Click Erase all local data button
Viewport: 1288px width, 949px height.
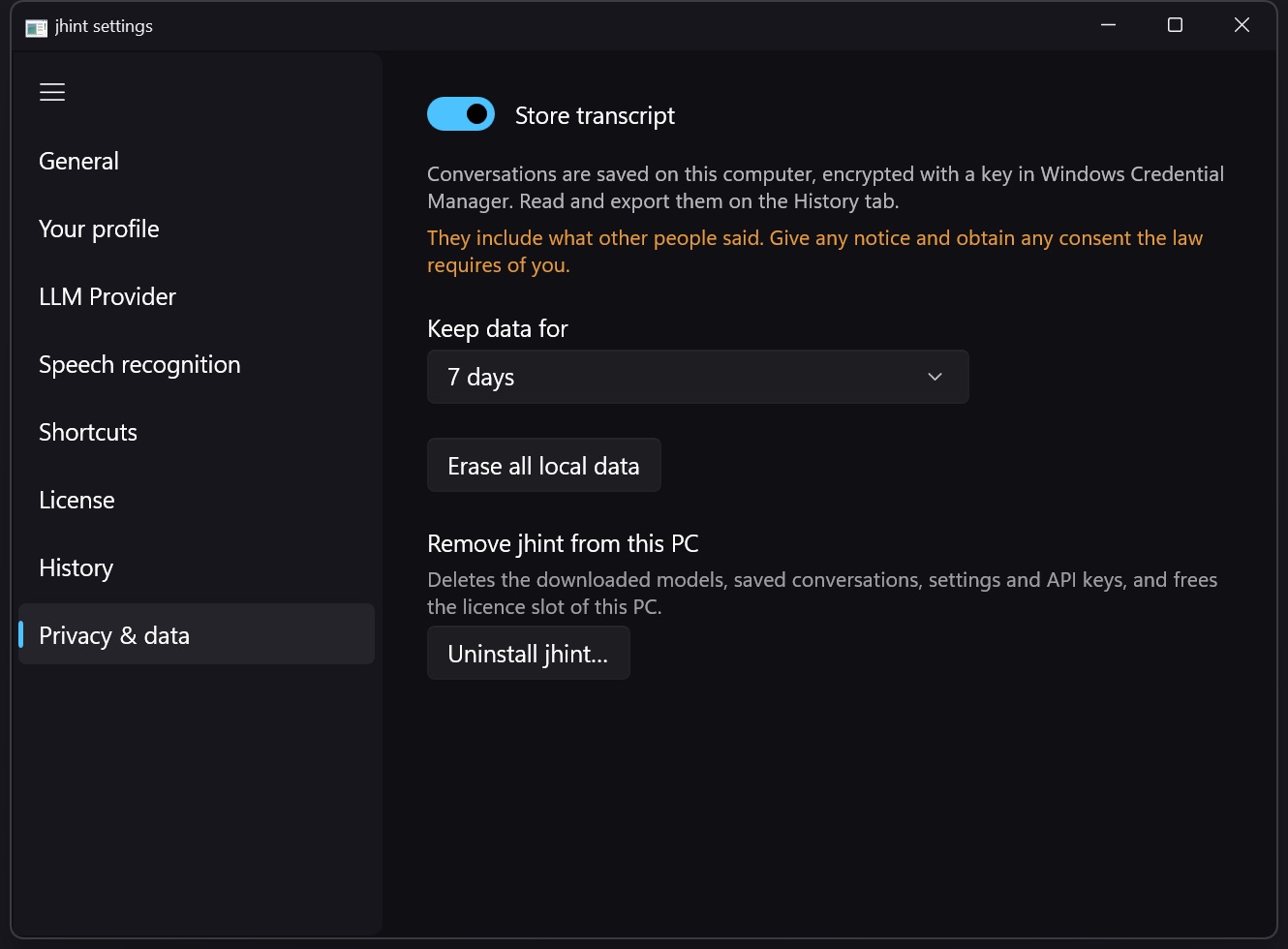click(543, 465)
